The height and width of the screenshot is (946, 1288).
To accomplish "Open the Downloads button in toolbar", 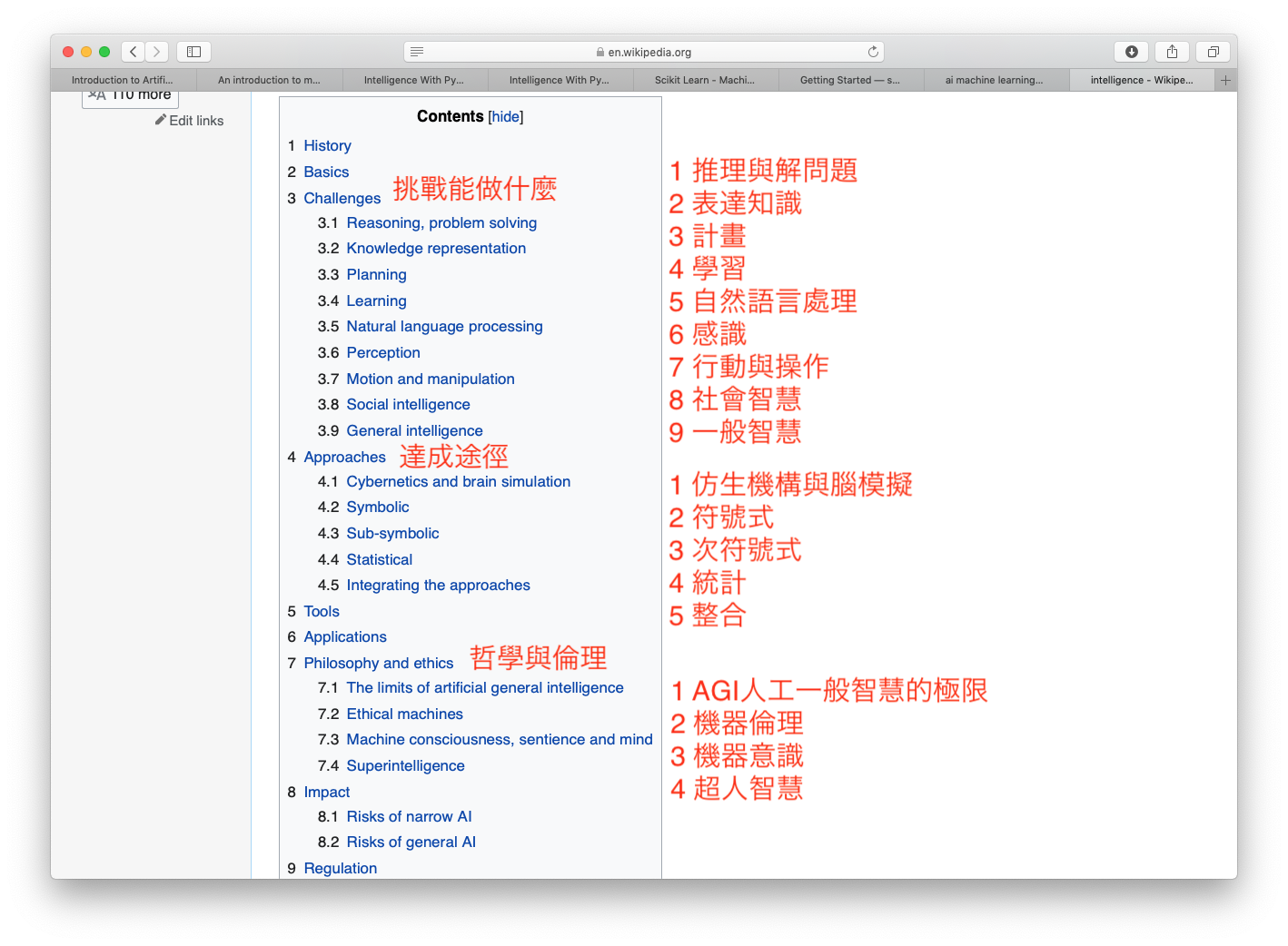I will 1131,52.
